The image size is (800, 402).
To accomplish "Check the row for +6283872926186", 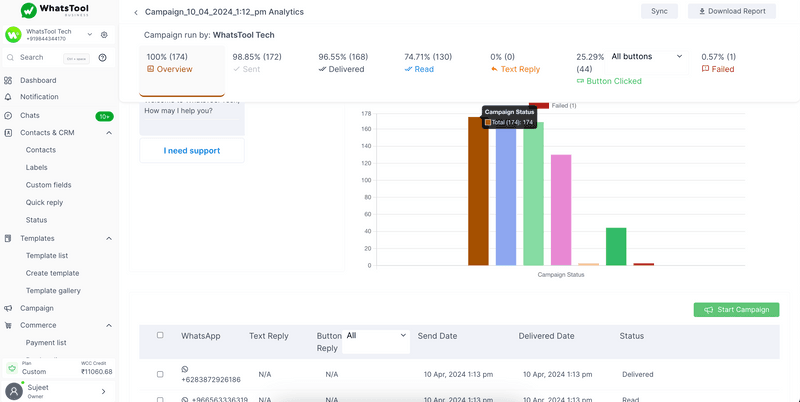I will pyautogui.click(x=160, y=374).
